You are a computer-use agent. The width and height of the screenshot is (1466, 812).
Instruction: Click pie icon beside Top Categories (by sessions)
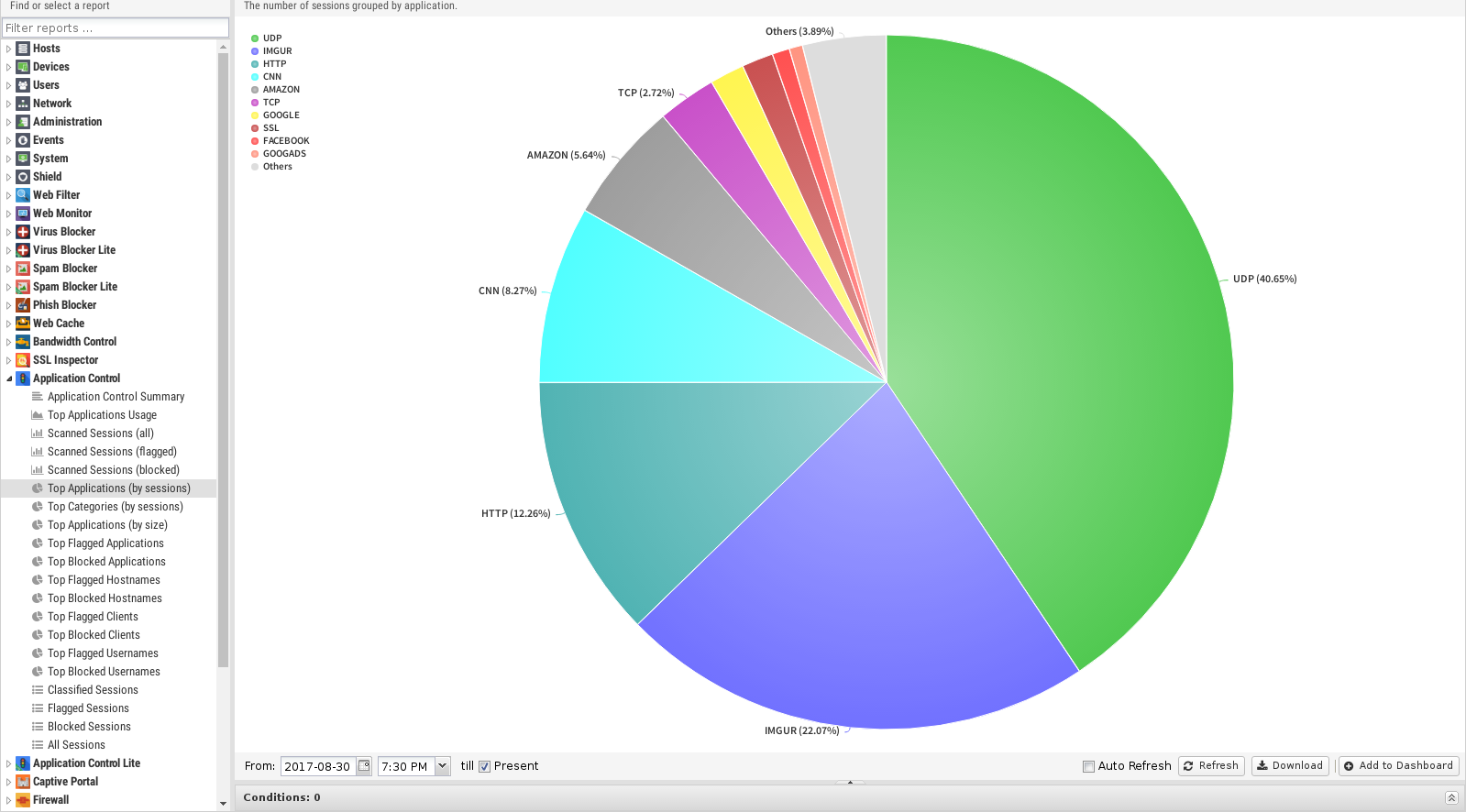[38, 507]
